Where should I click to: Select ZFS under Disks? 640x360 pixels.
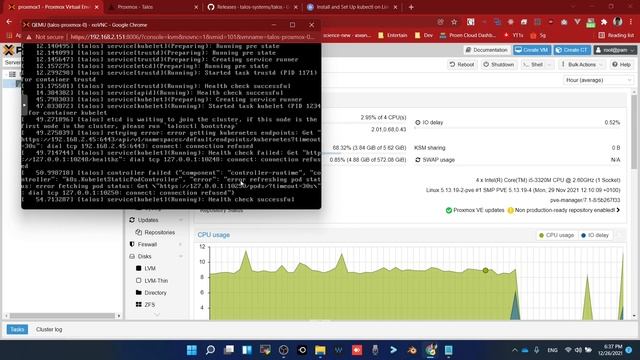click(149, 305)
